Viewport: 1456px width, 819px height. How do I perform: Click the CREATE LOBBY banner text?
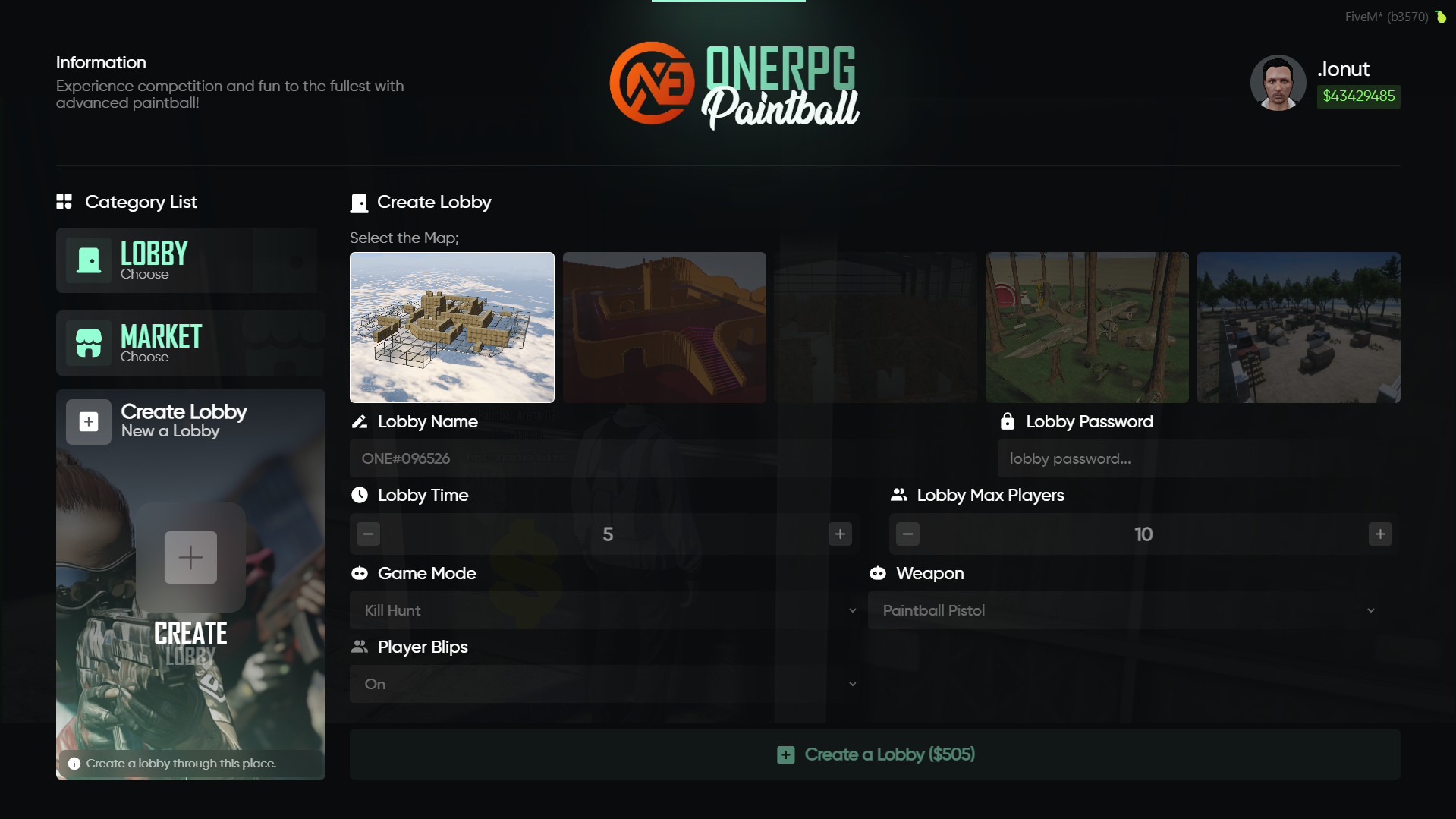tap(190, 643)
